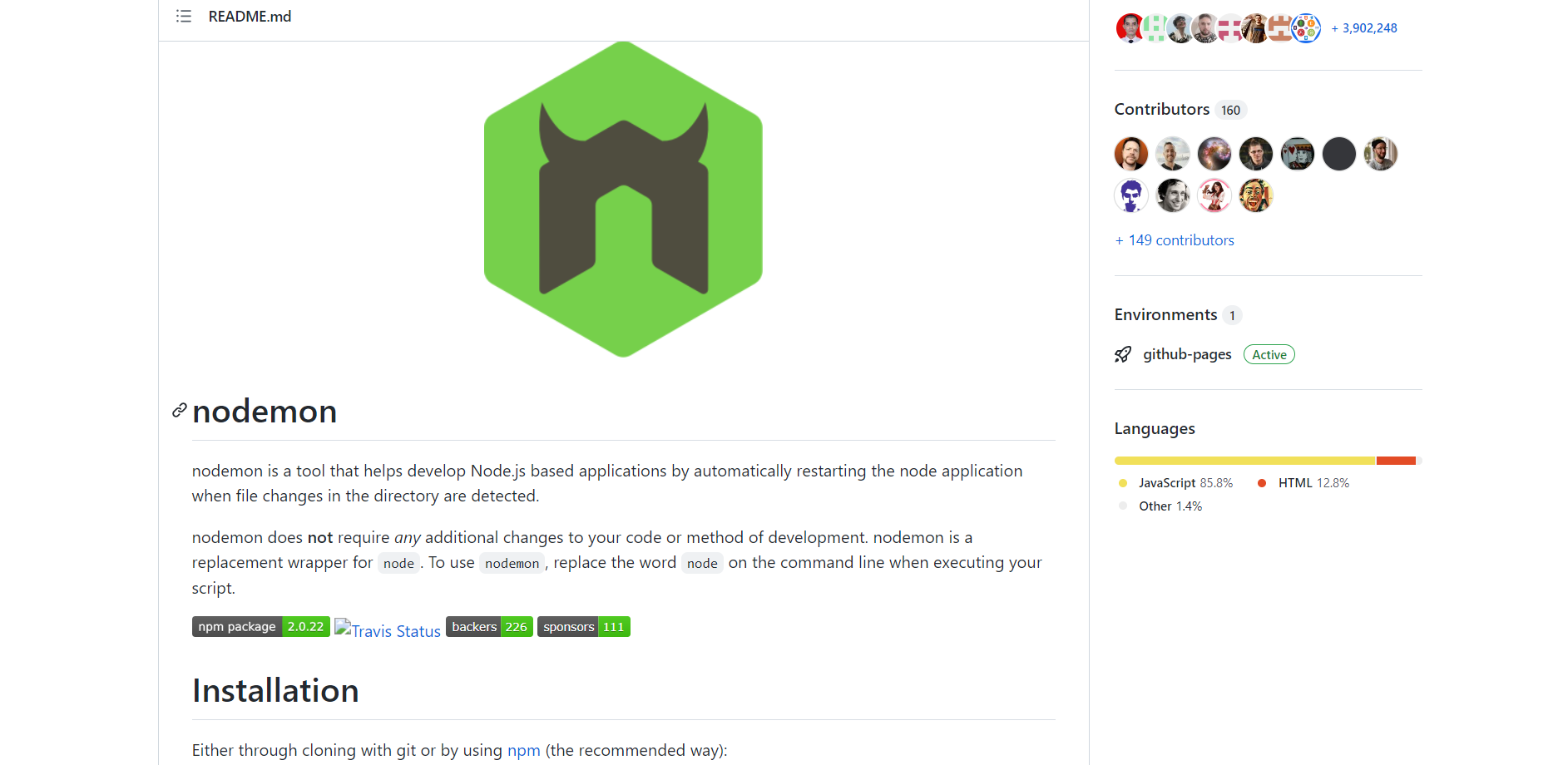Click the backers 226 badge
The height and width of the screenshot is (765, 1568).
pos(489,627)
